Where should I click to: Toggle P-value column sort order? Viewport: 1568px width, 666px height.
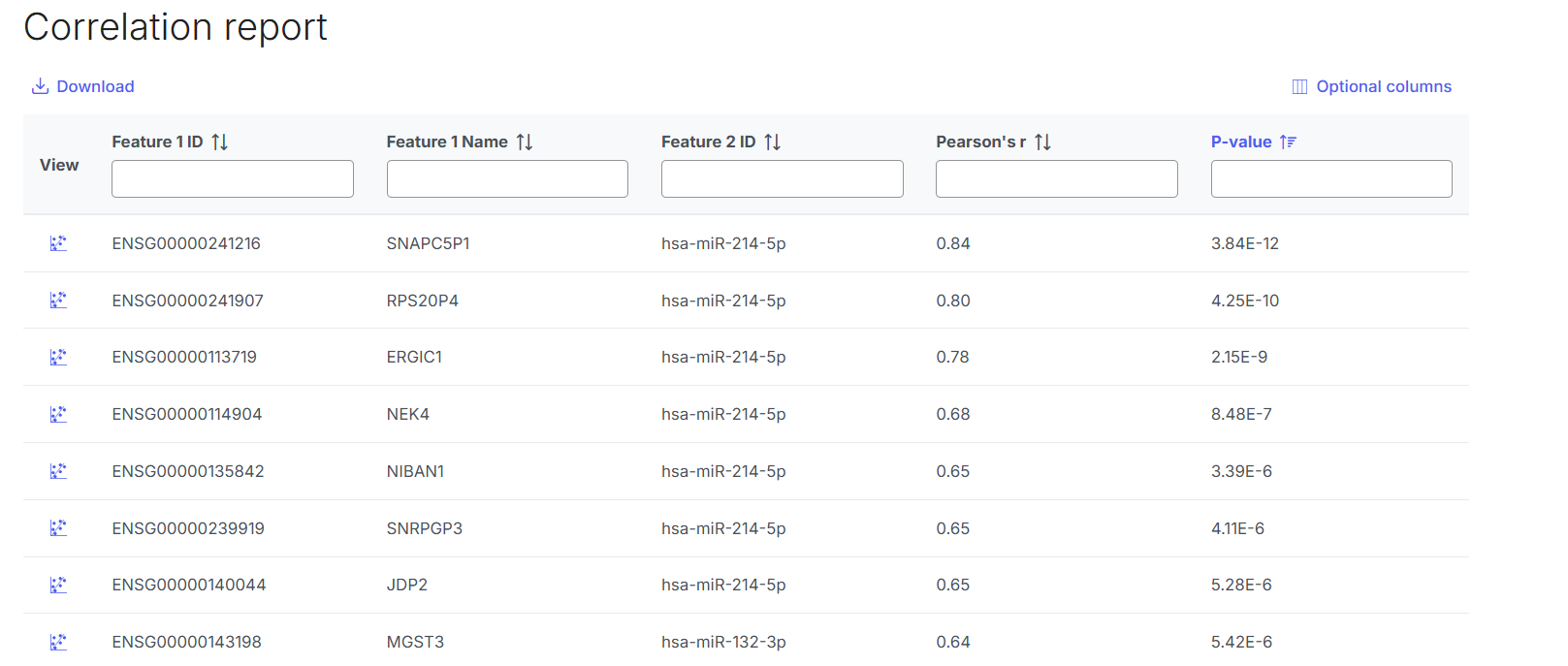(1288, 143)
